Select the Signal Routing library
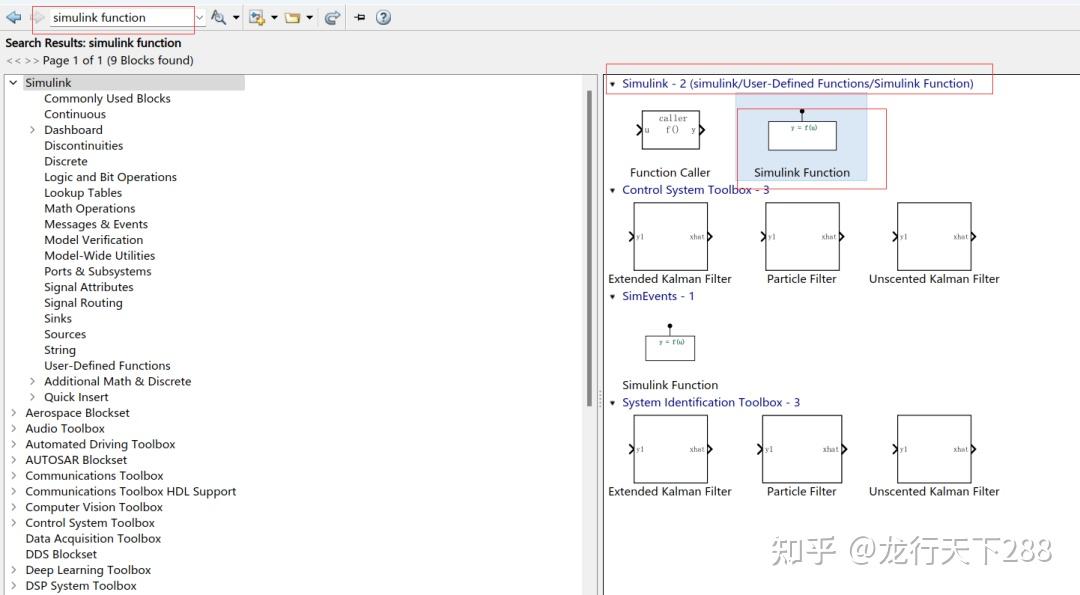This screenshot has height=595, width=1080. point(83,303)
